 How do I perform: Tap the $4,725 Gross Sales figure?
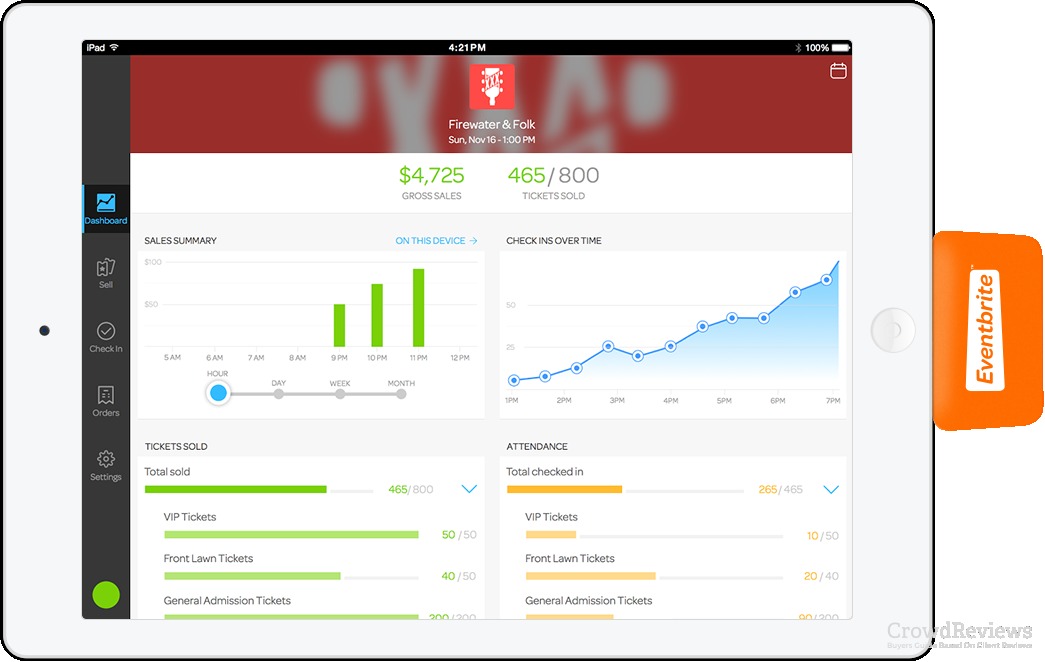coord(432,176)
